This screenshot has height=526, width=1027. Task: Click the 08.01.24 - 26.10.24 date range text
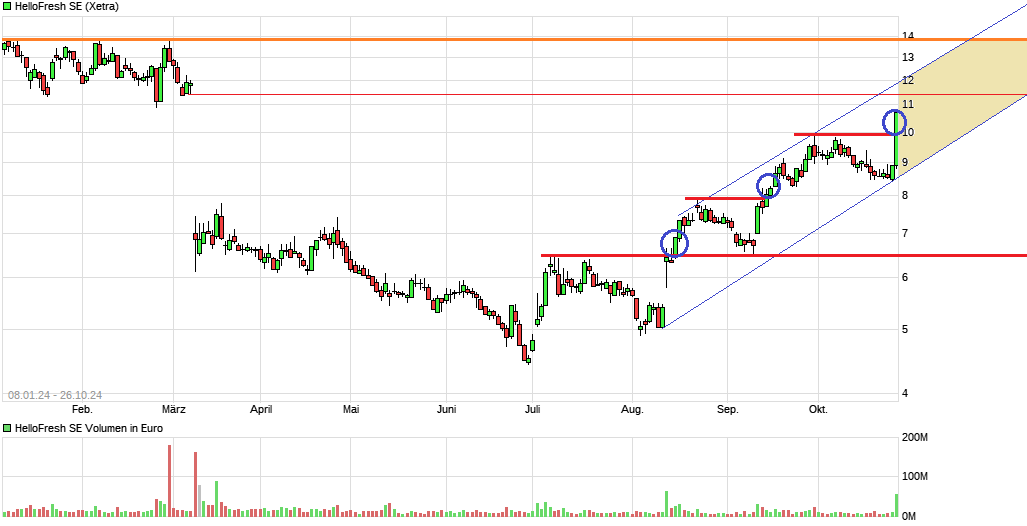coord(55,395)
